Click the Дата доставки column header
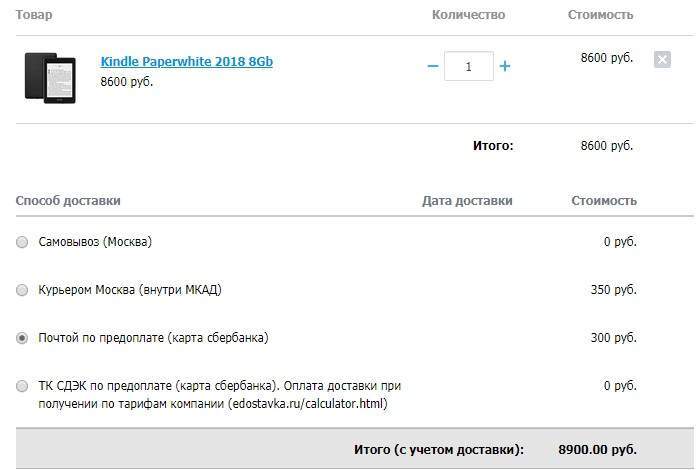 point(467,201)
